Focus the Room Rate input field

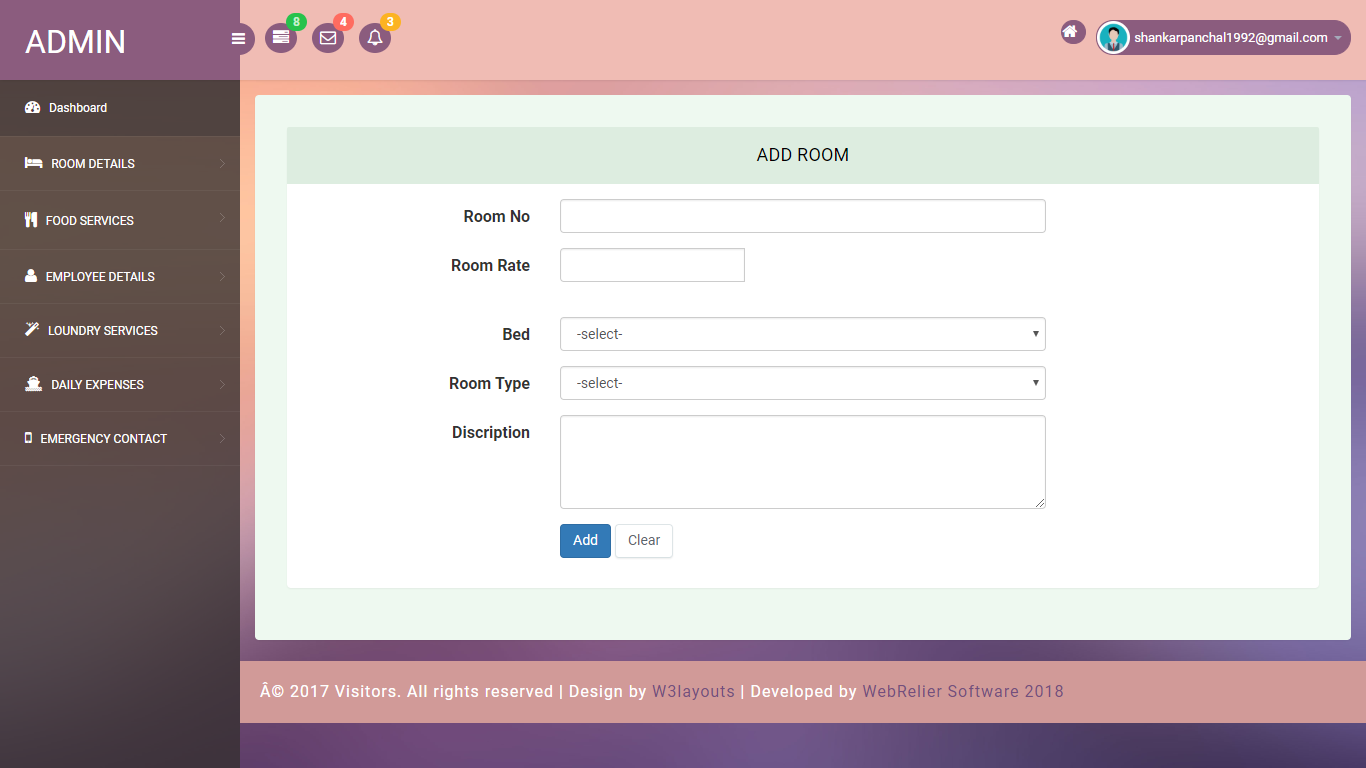[x=652, y=265]
